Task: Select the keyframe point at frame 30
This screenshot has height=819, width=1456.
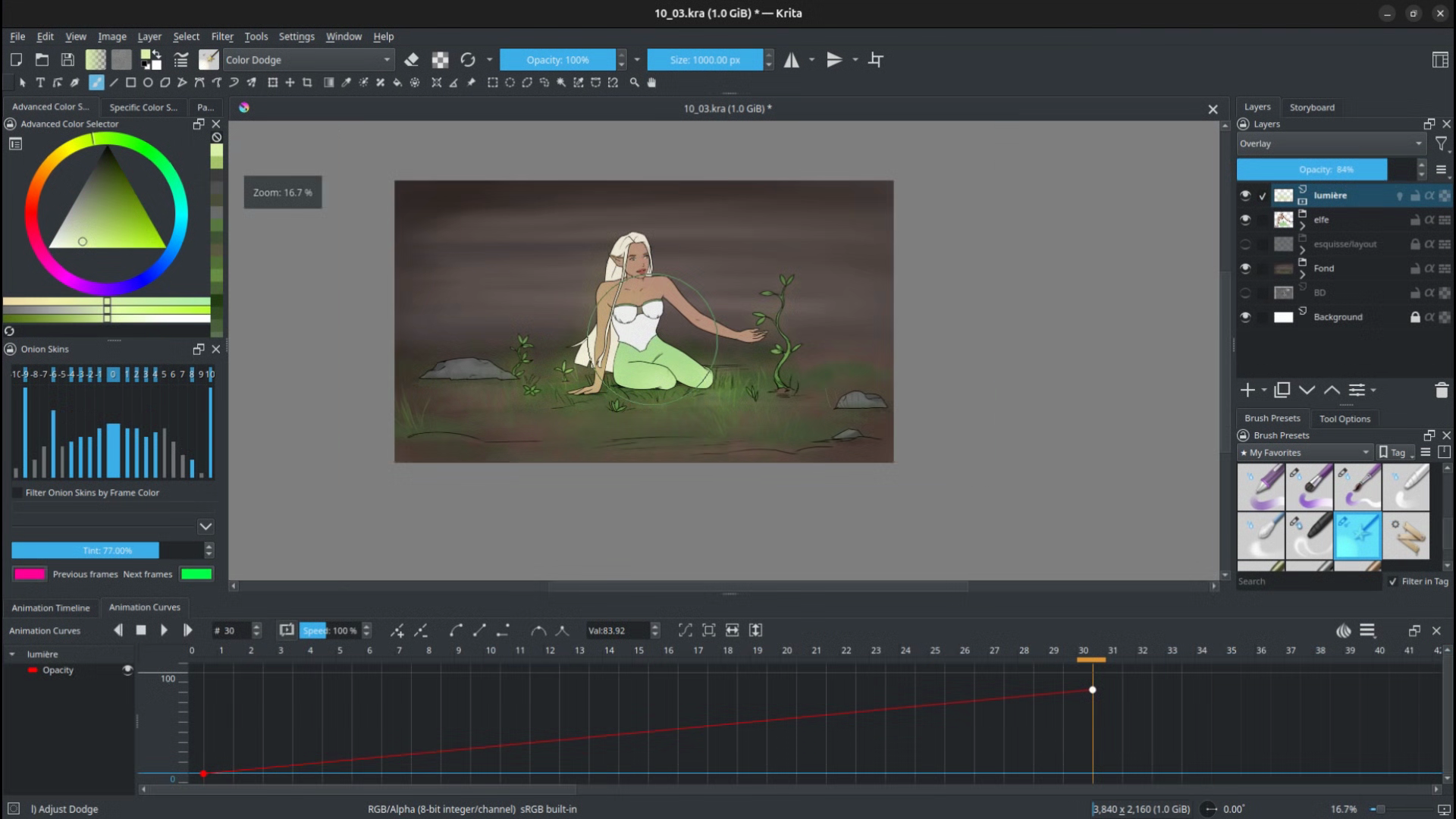Action: (1092, 689)
